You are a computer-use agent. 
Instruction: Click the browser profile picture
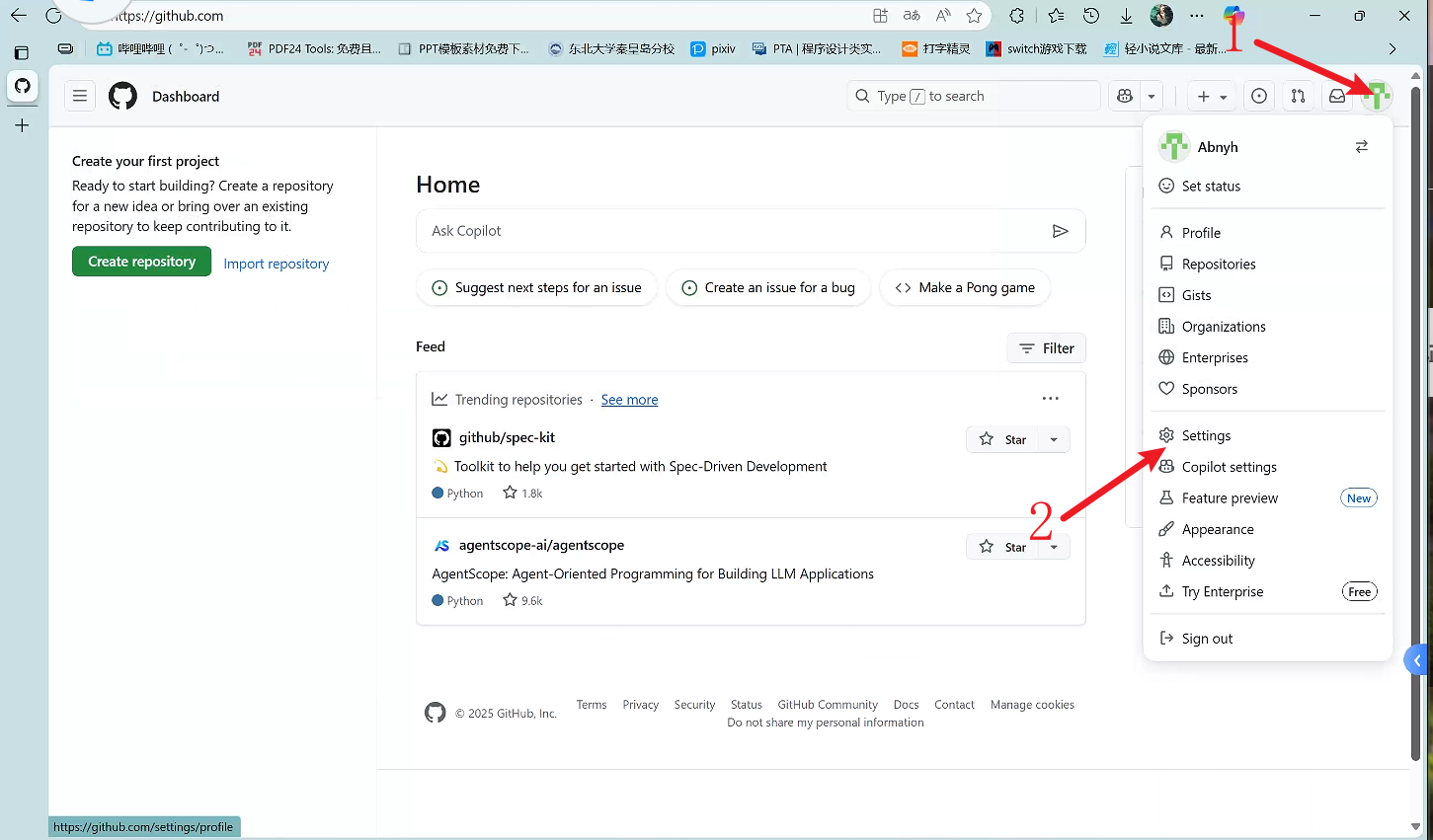[1161, 16]
